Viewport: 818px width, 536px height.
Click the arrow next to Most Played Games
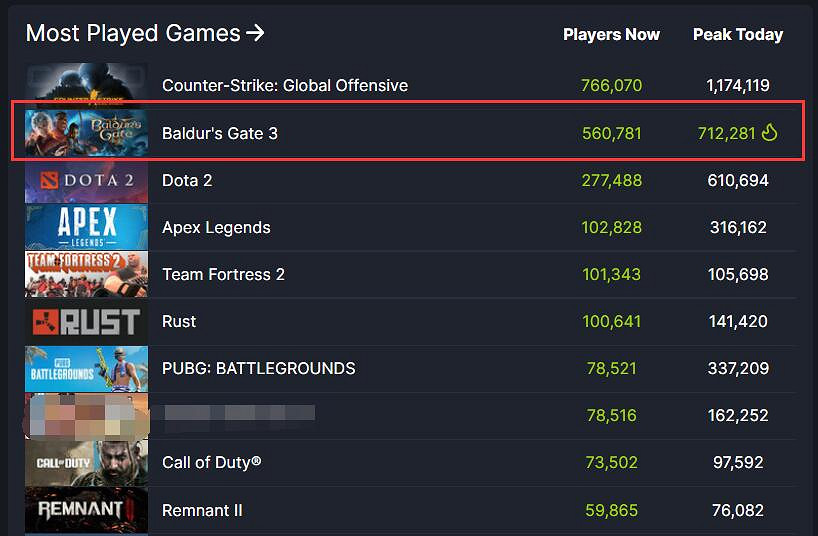256,33
